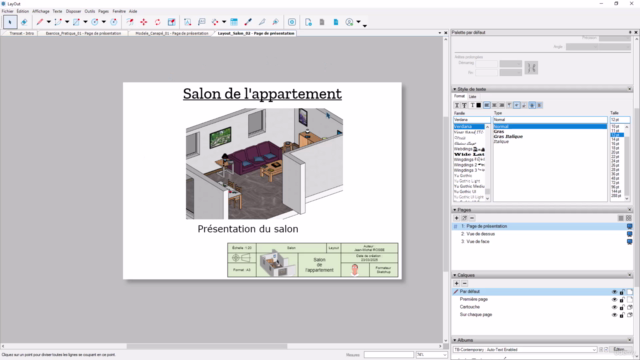
Task: Click the Mesures input field
Action: coord(389,355)
